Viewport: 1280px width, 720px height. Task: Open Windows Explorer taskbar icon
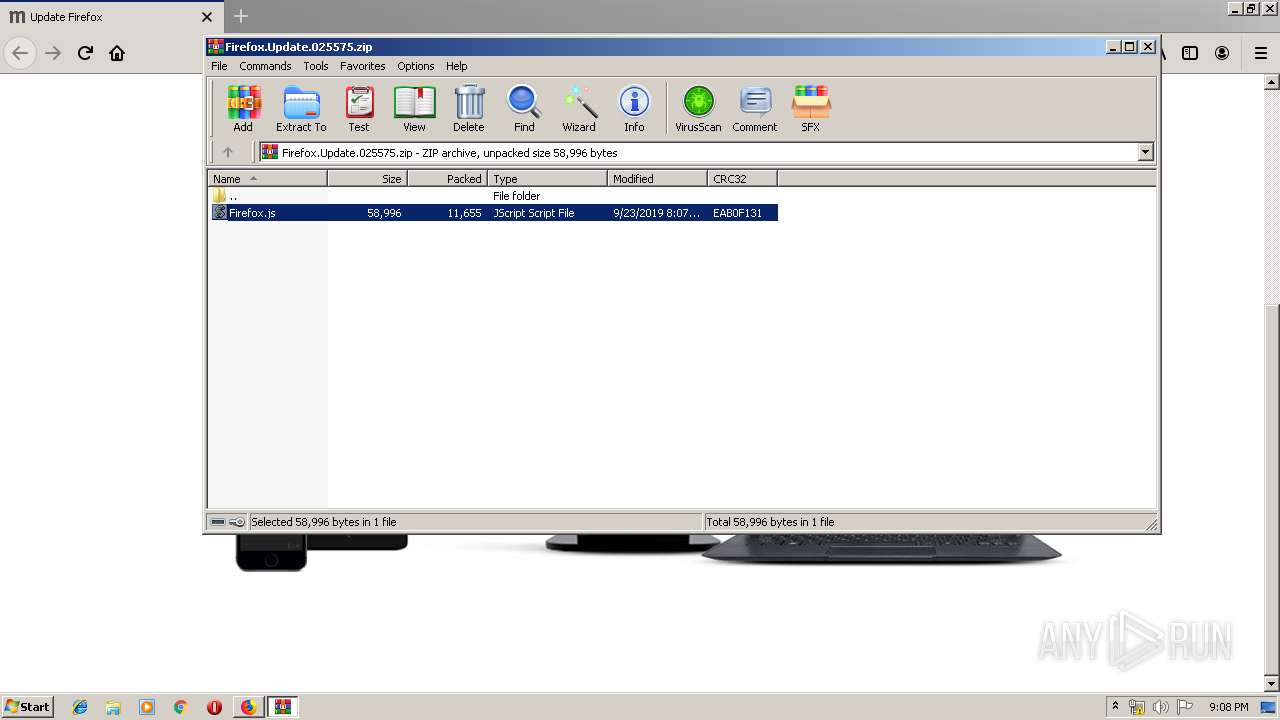tap(113, 707)
